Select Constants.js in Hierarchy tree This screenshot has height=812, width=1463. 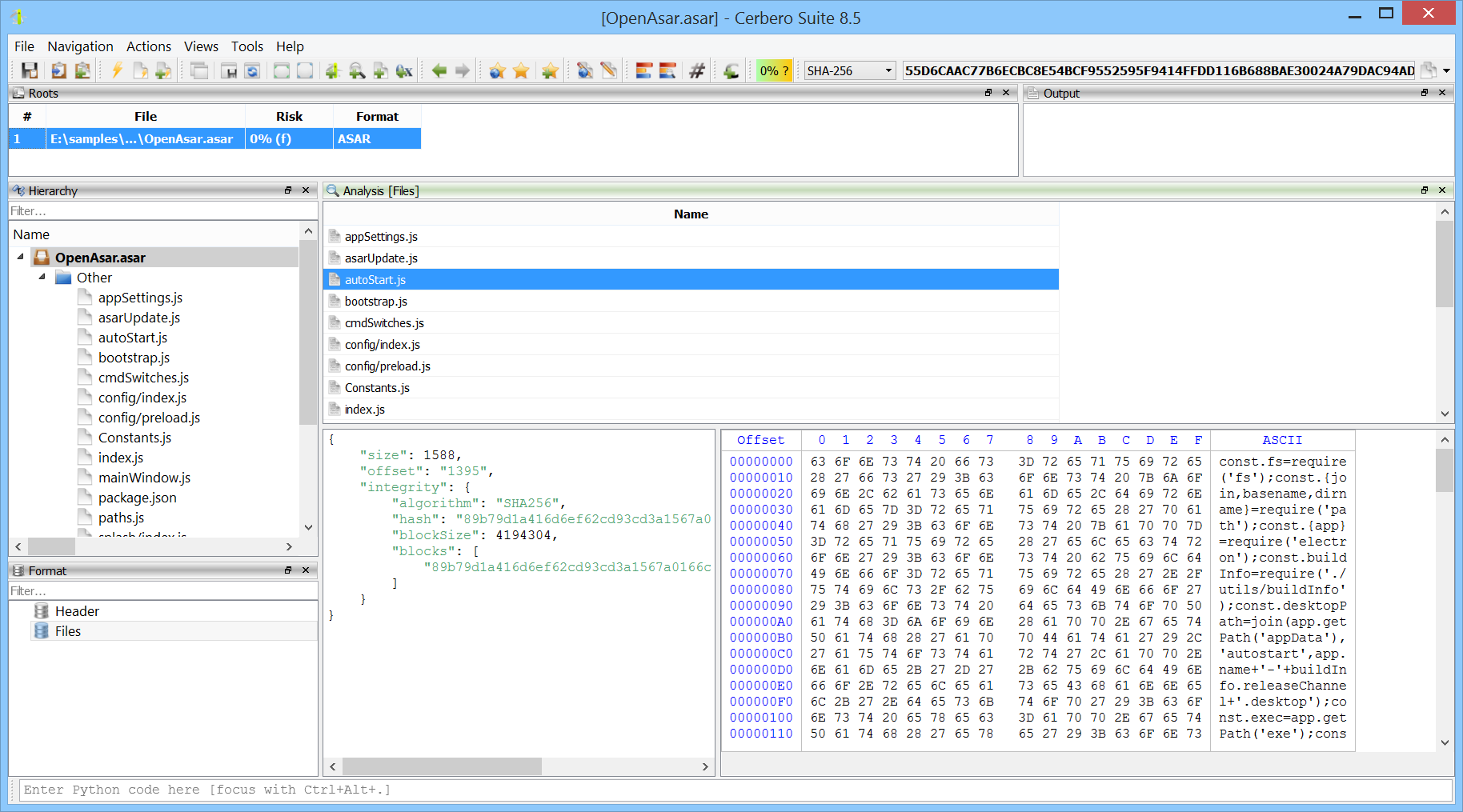[x=134, y=438]
